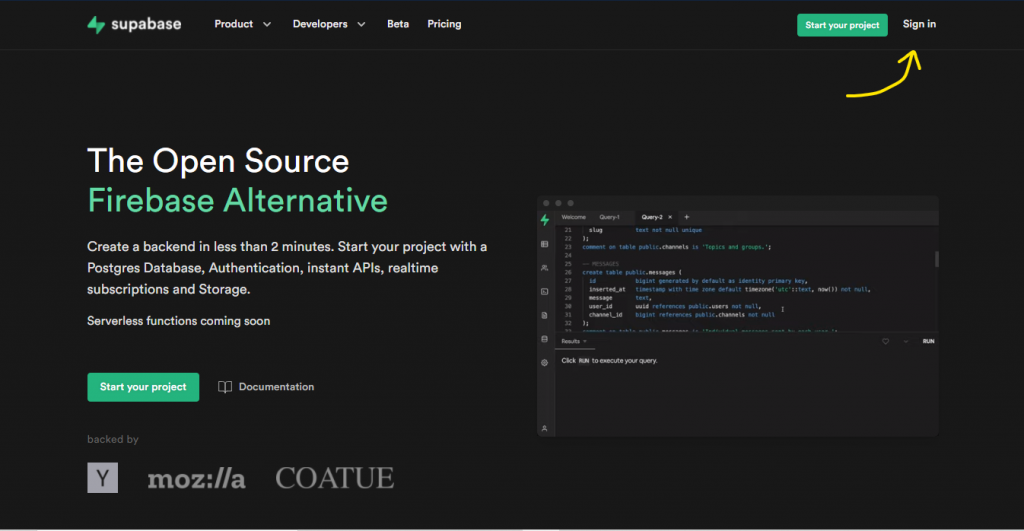Click the Y Combinator logo
The image size is (1024, 531).
[103, 477]
